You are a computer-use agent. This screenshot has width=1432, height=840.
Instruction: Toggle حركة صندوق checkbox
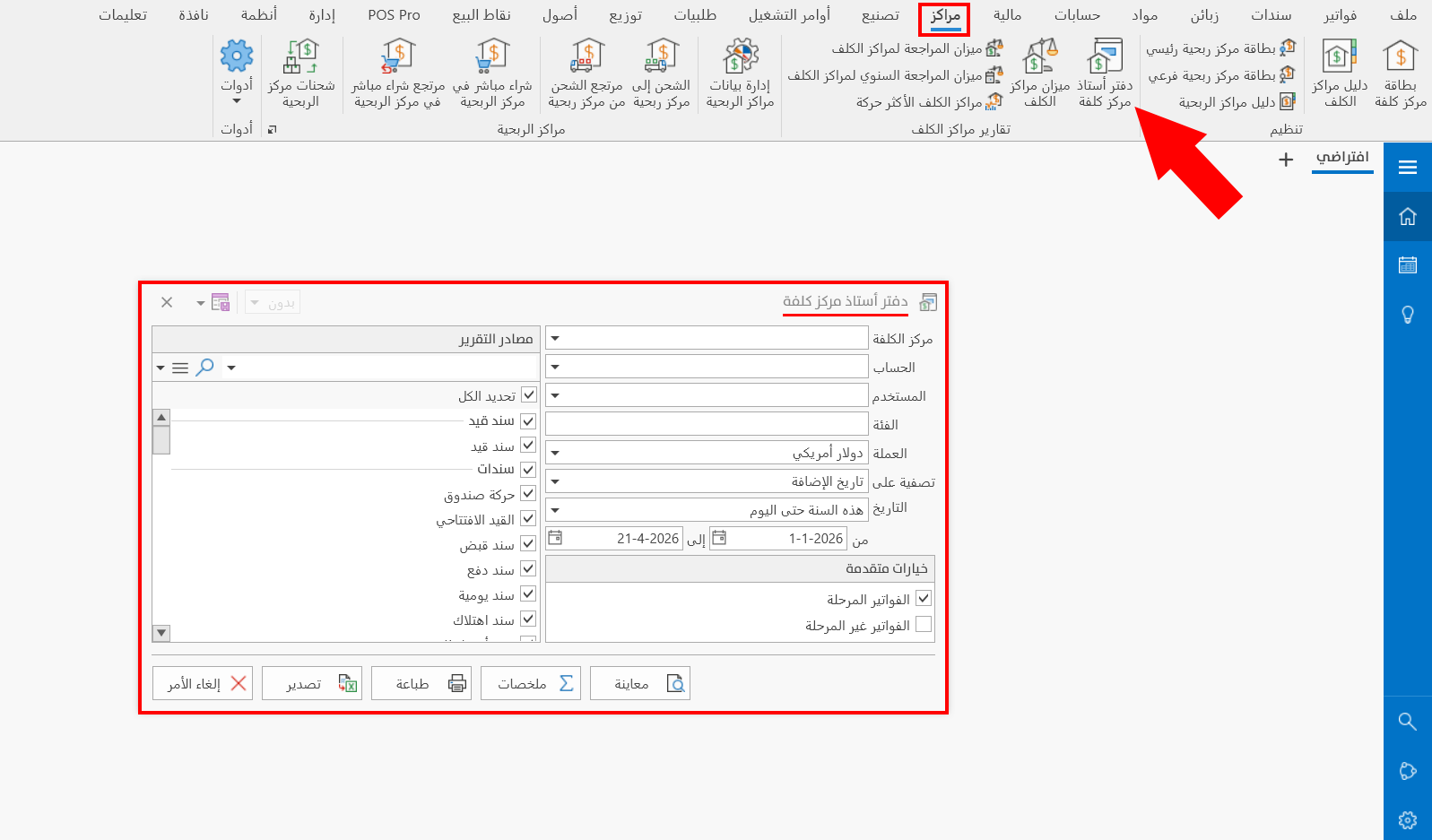[x=528, y=493]
